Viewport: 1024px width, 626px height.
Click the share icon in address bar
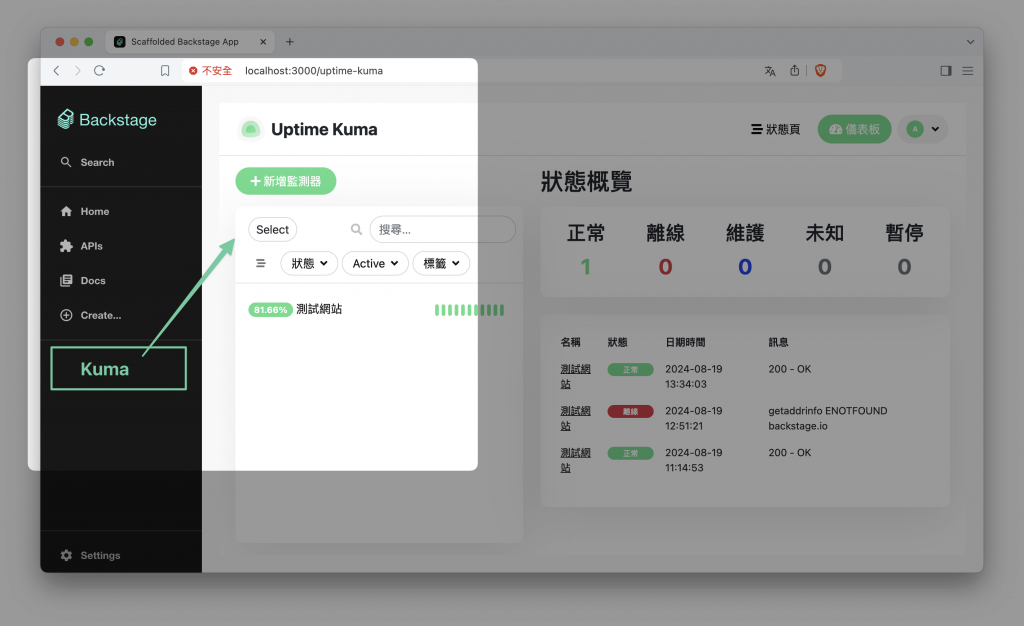[794, 70]
